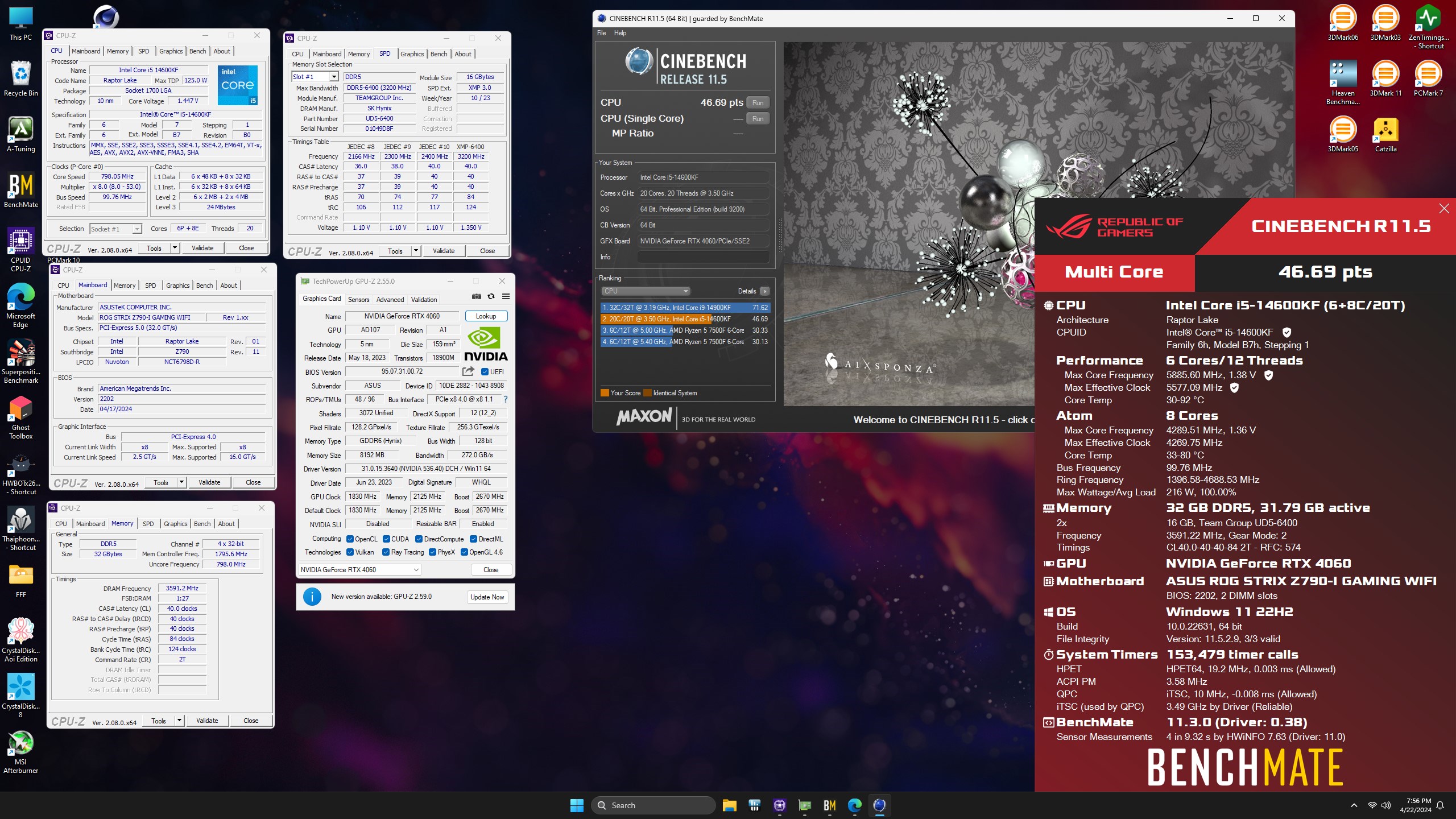Viewport: 1456px width, 819px height.
Task: Open the A-Tuning desktop icon
Action: [x=21, y=135]
